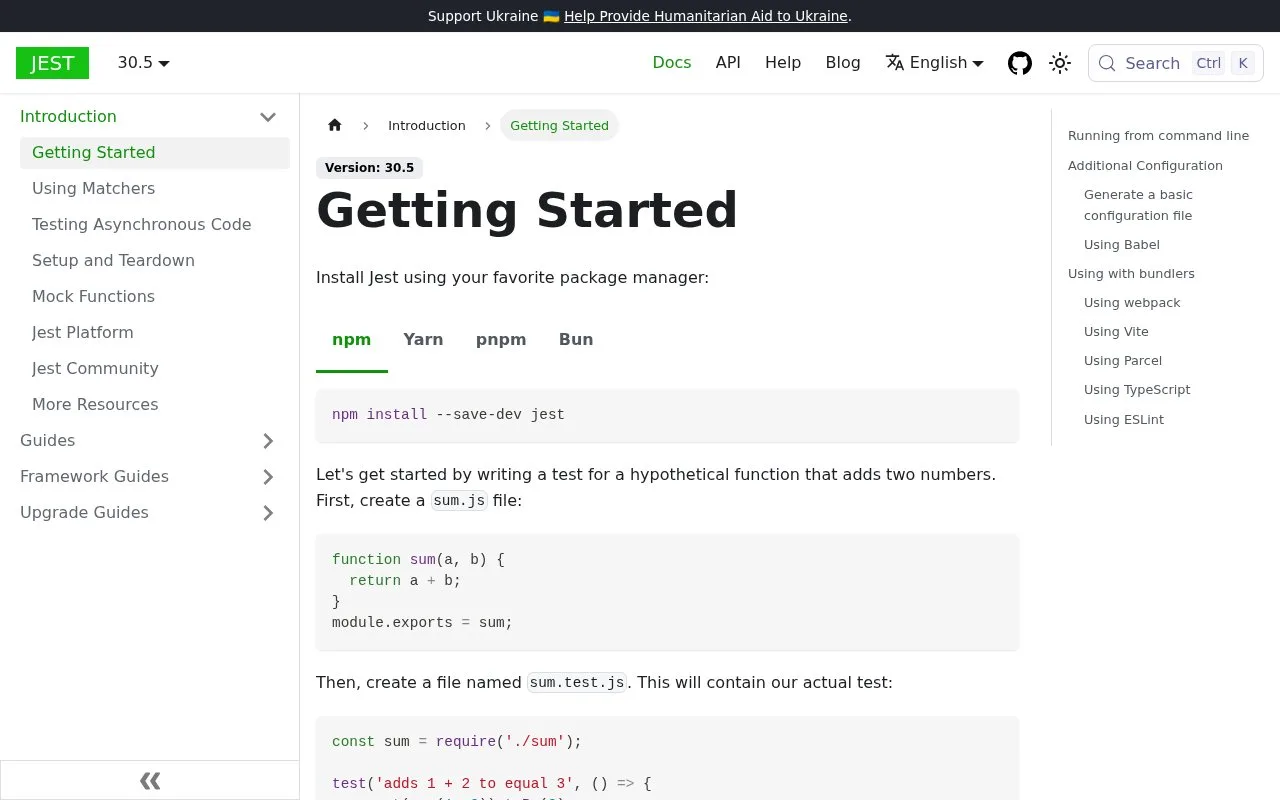Open Jest Platform in the sidebar

(x=155, y=333)
